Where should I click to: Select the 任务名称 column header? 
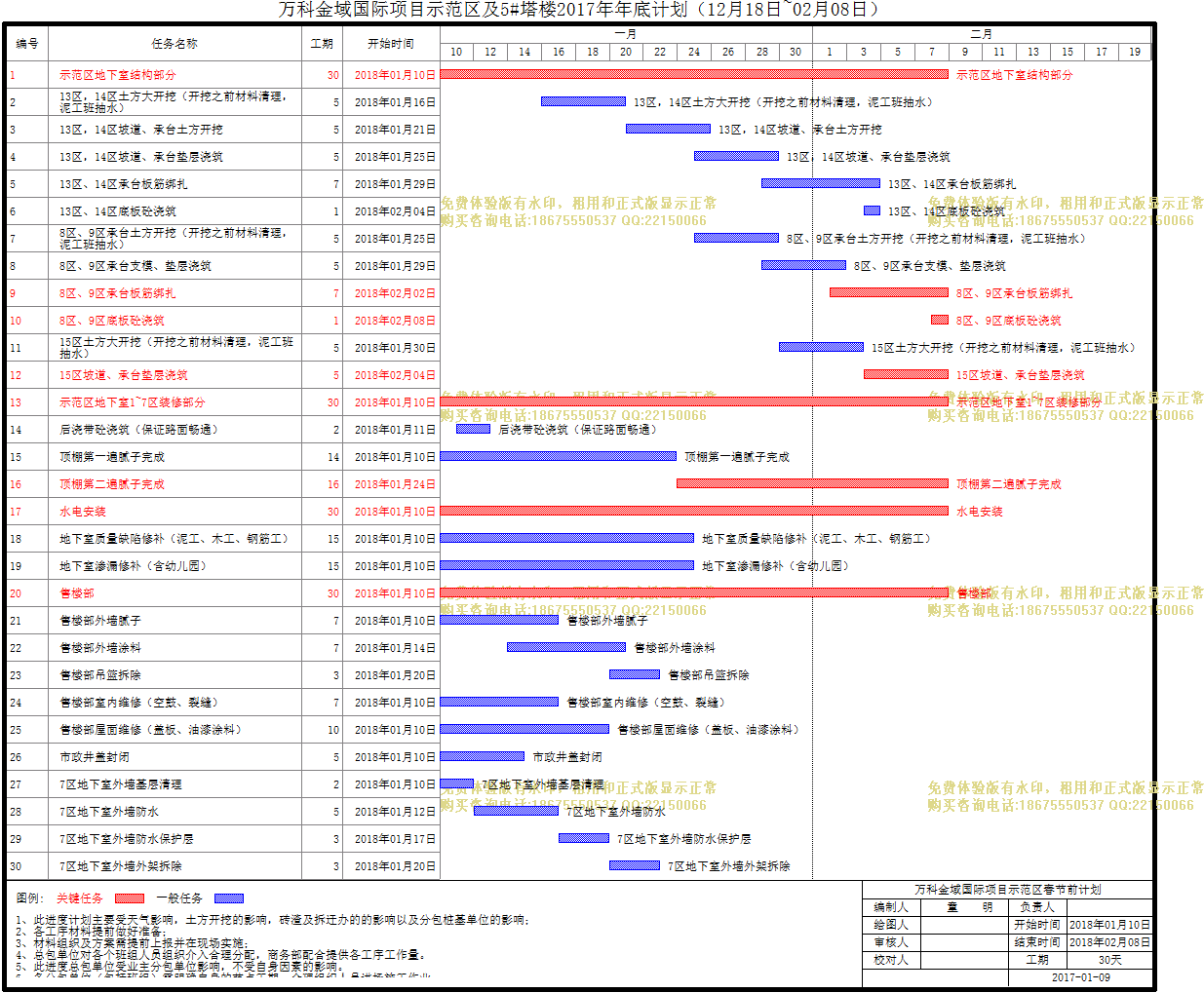[175, 44]
